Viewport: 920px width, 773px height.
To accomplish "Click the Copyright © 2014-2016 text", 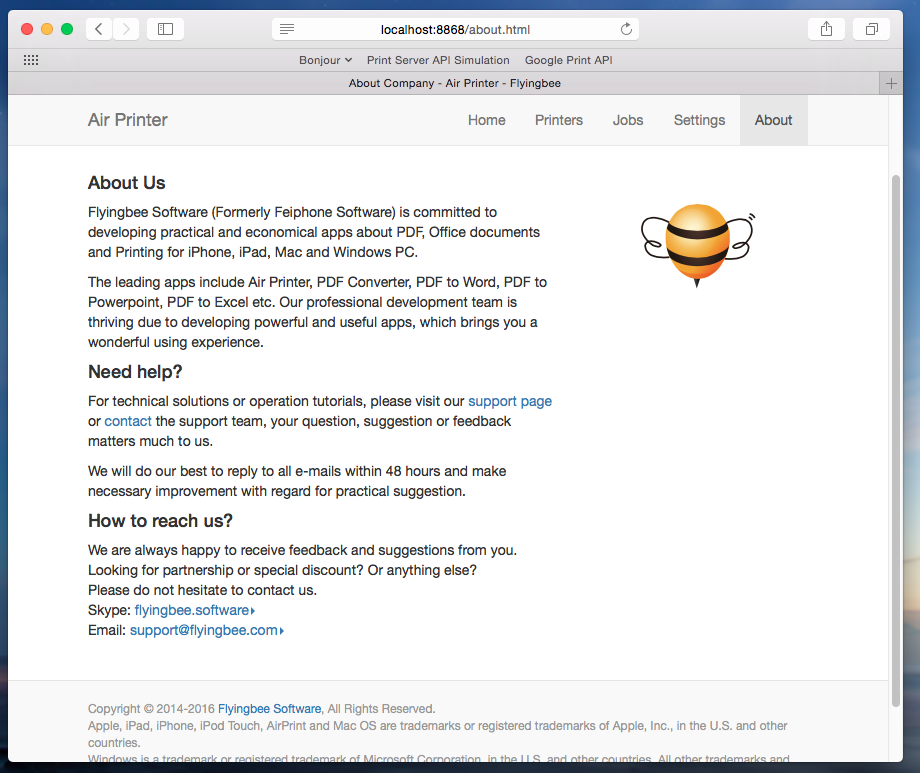I will point(151,708).
